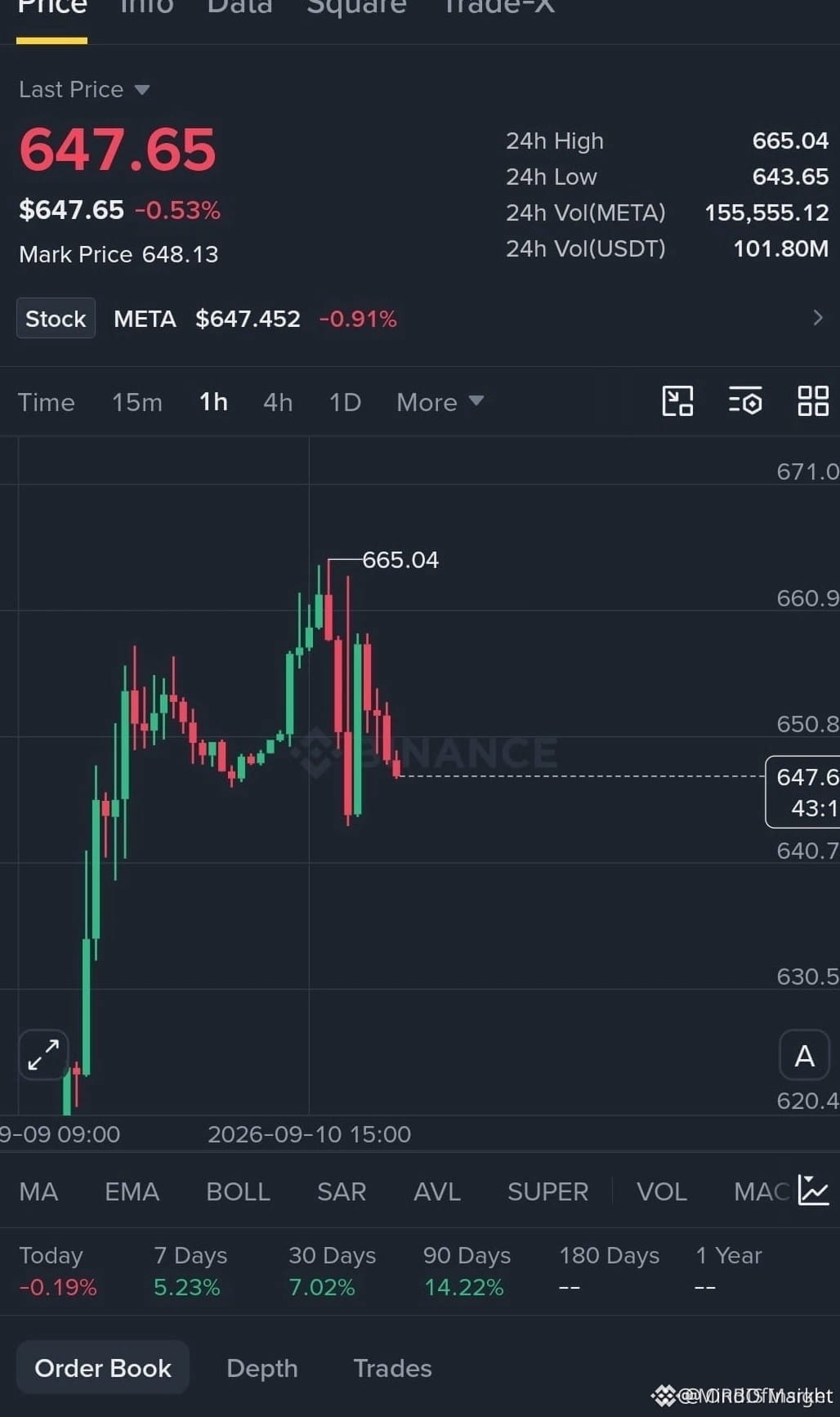Click the auto-scale A button
This screenshot has height=1417, width=840.
pyautogui.click(x=804, y=1056)
